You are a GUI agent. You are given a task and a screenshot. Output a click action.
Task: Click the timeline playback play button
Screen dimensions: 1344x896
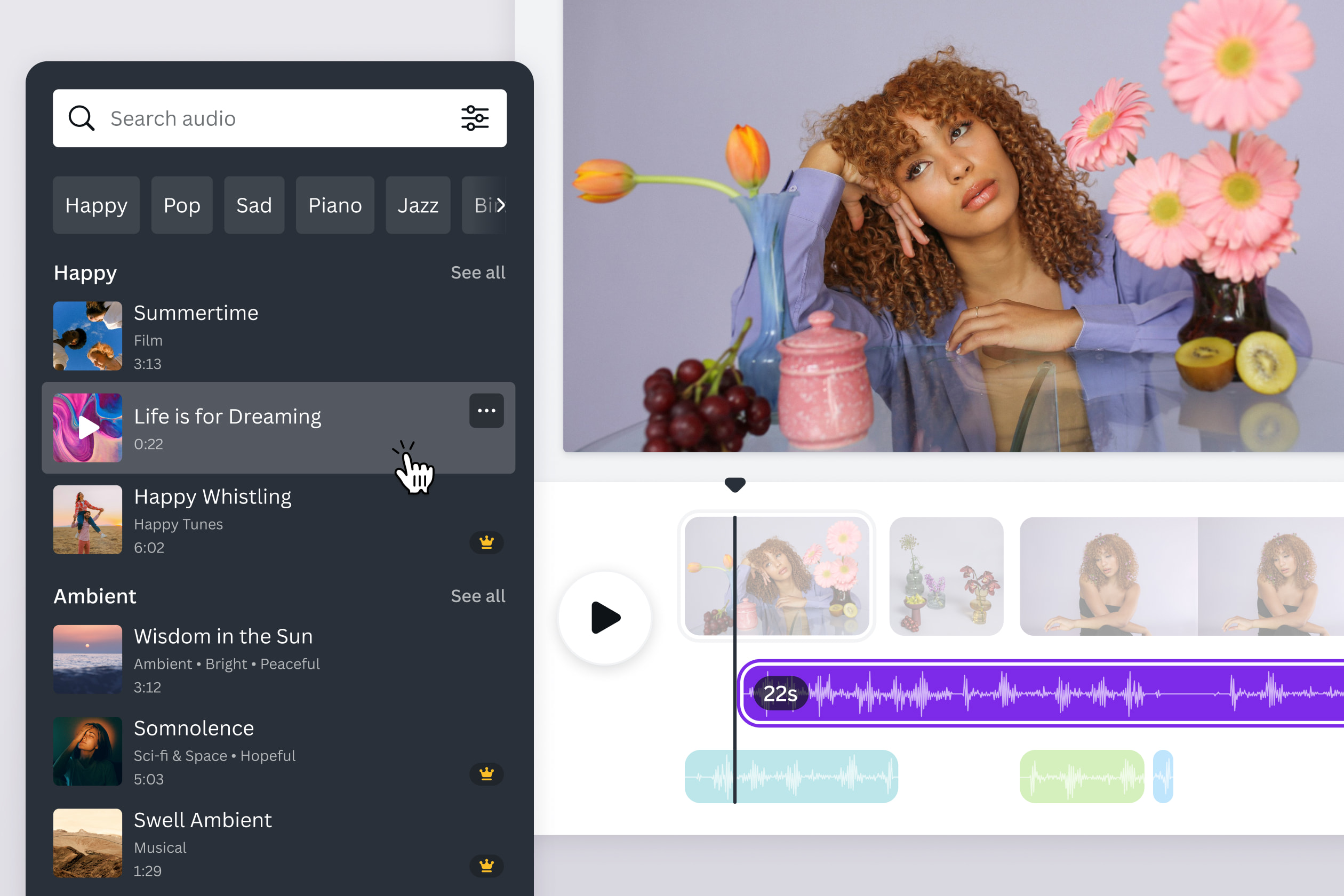(x=605, y=617)
